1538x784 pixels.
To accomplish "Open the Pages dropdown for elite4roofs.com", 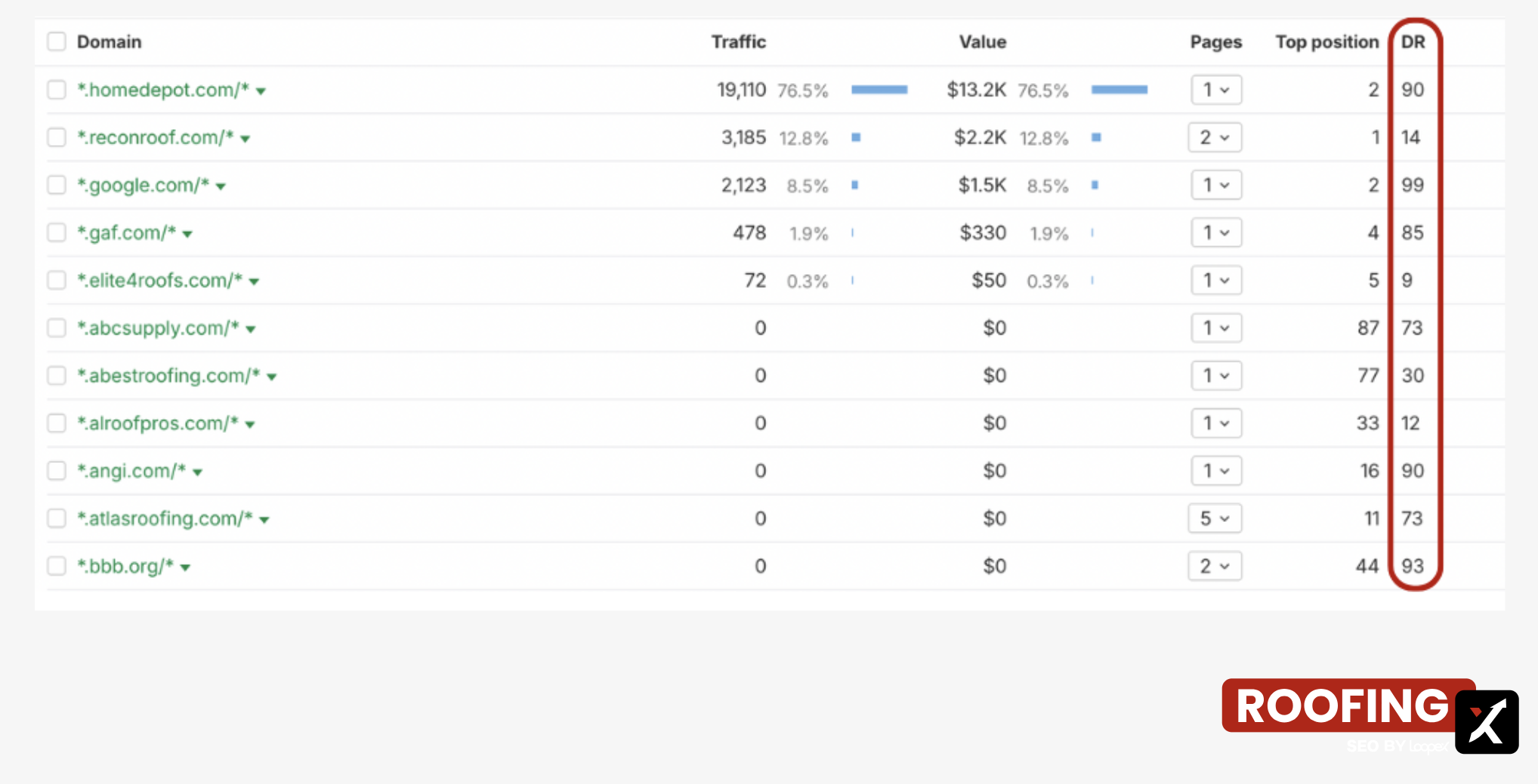I will [x=1216, y=280].
